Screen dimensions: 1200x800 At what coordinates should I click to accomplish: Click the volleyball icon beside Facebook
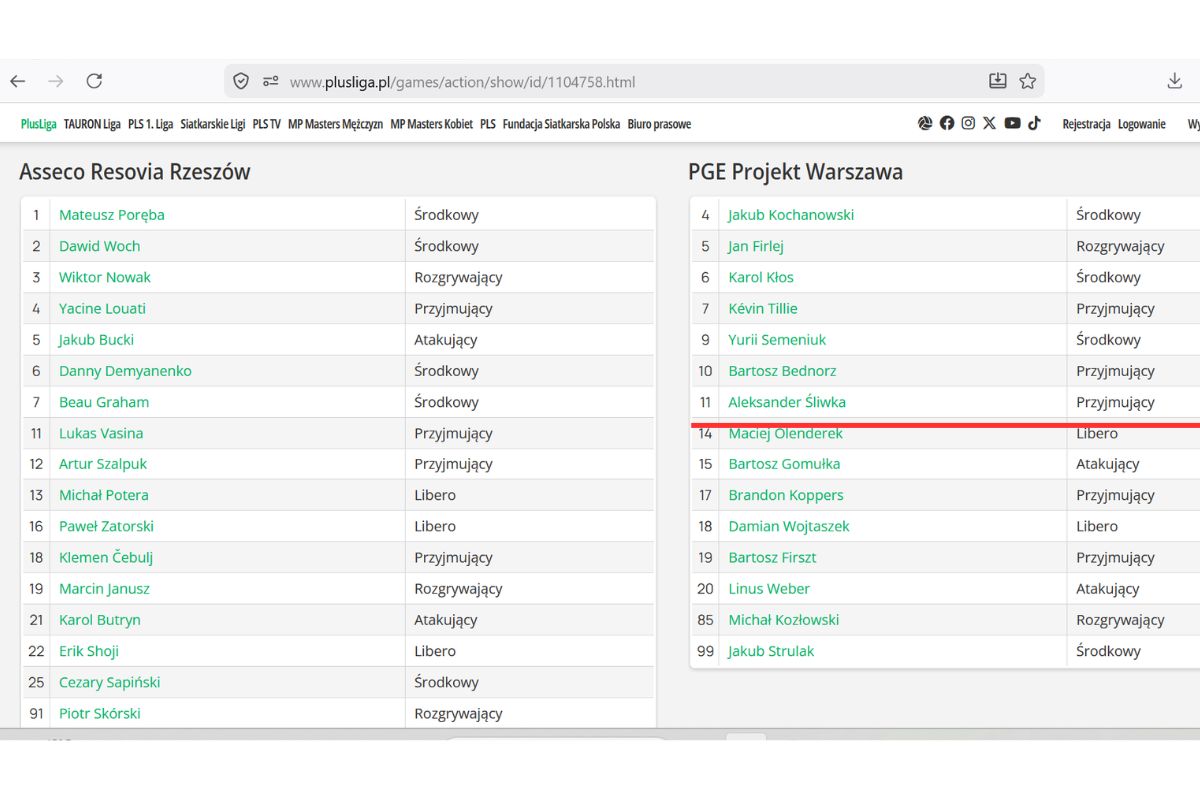coord(925,123)
